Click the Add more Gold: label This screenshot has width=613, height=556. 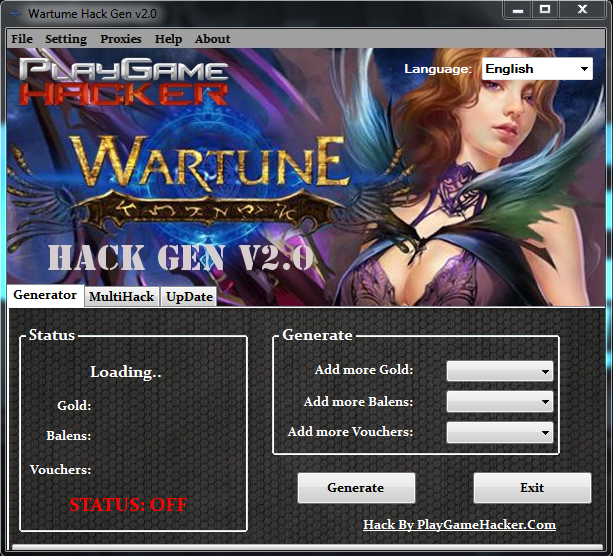tap(364, 369)
